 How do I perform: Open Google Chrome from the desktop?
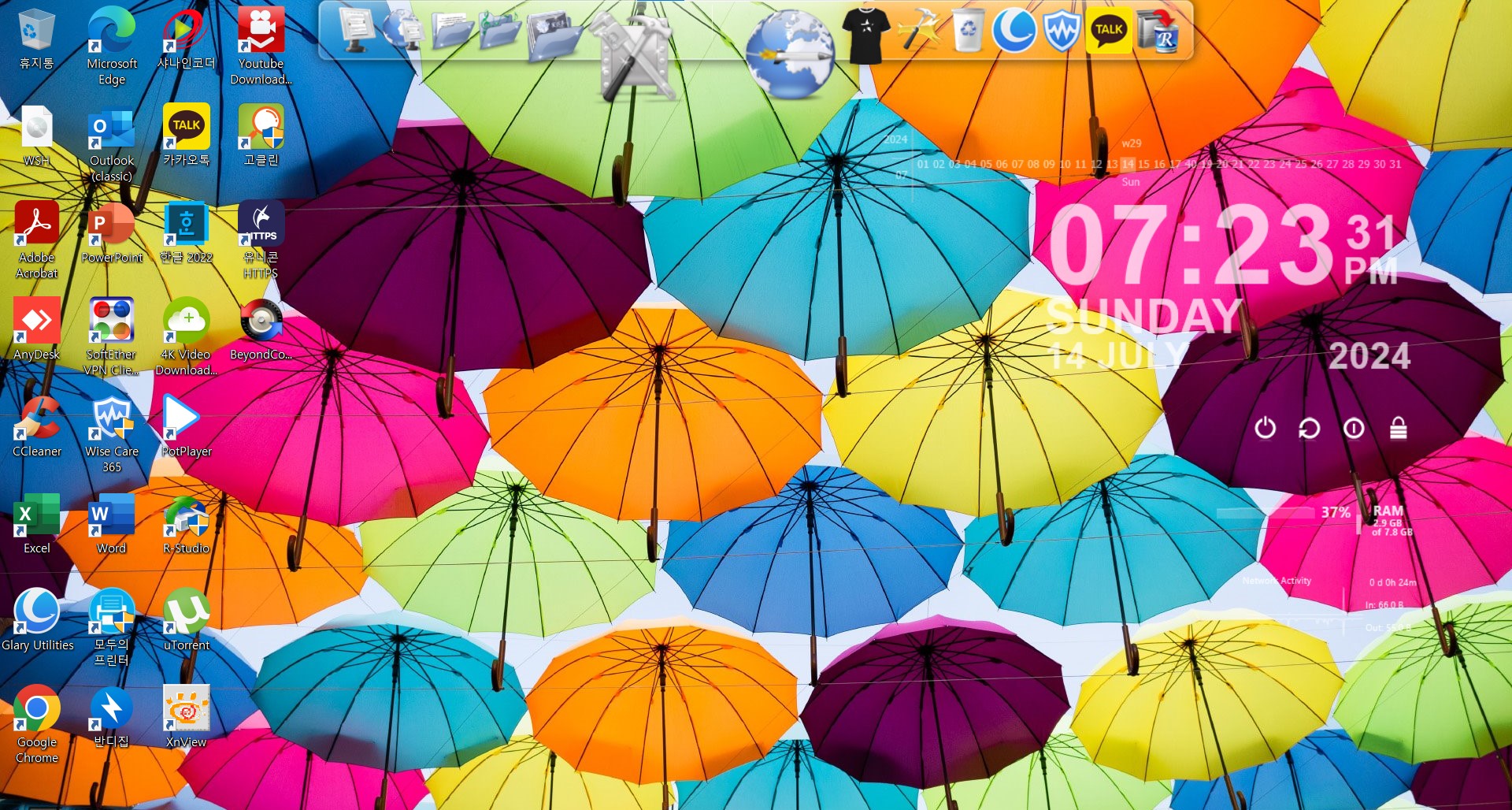(36, 725)
